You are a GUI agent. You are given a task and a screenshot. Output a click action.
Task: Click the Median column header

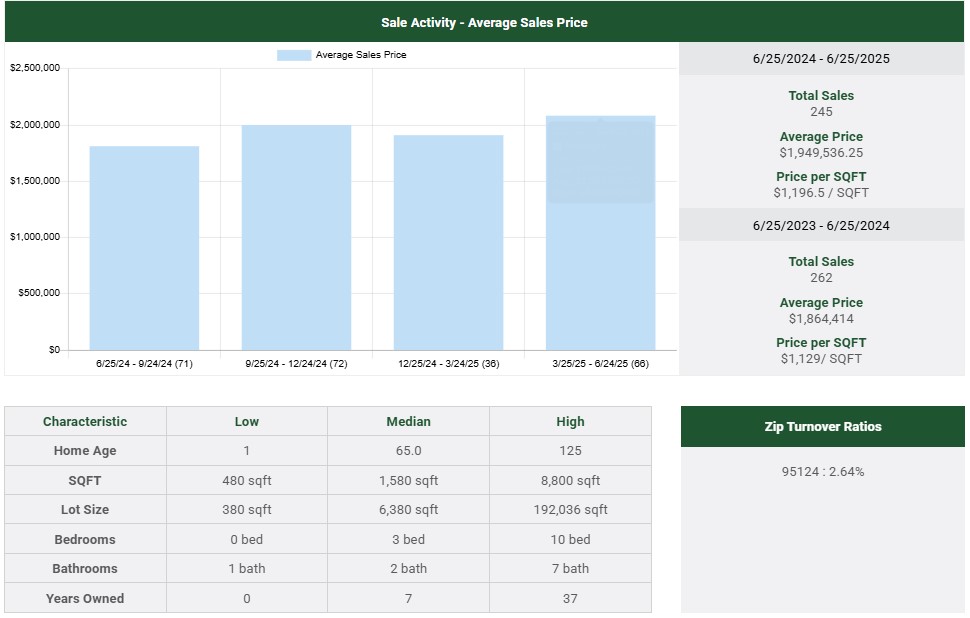[x=408, y=421]
